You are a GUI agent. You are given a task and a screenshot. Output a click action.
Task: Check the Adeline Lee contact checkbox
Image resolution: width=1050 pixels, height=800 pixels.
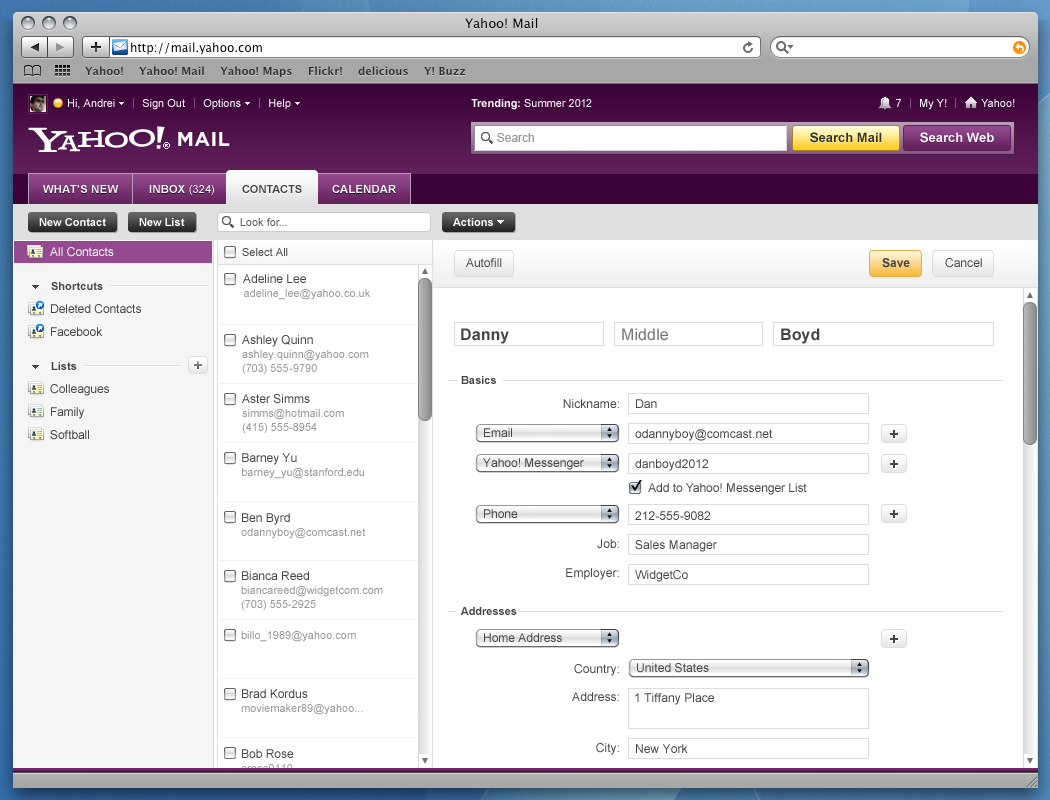coord(230,278)
